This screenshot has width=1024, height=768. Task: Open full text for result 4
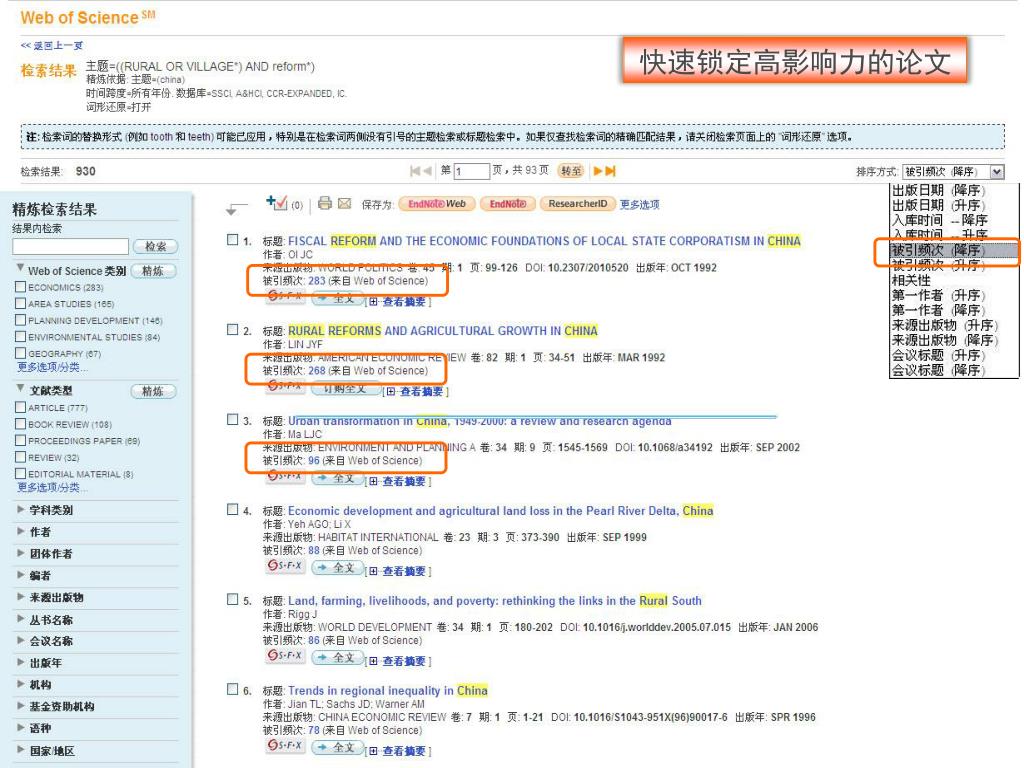click(337, 568)
